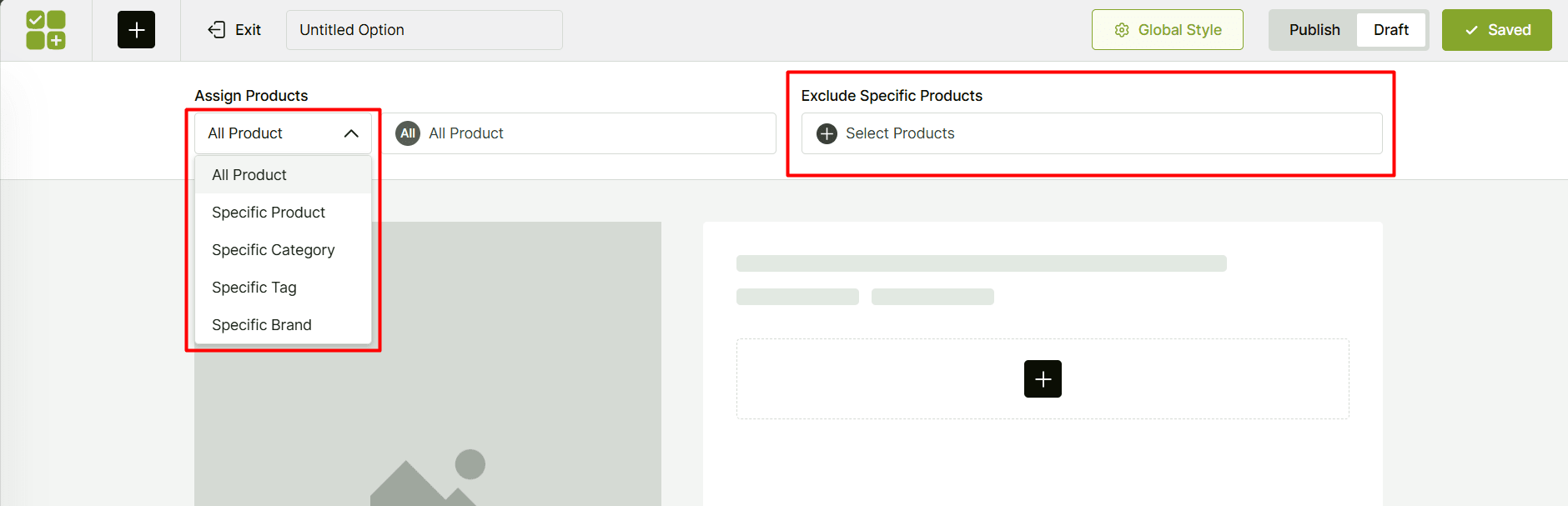
Task: Edit the Untitled Option title field
Action: pos(424,30)
